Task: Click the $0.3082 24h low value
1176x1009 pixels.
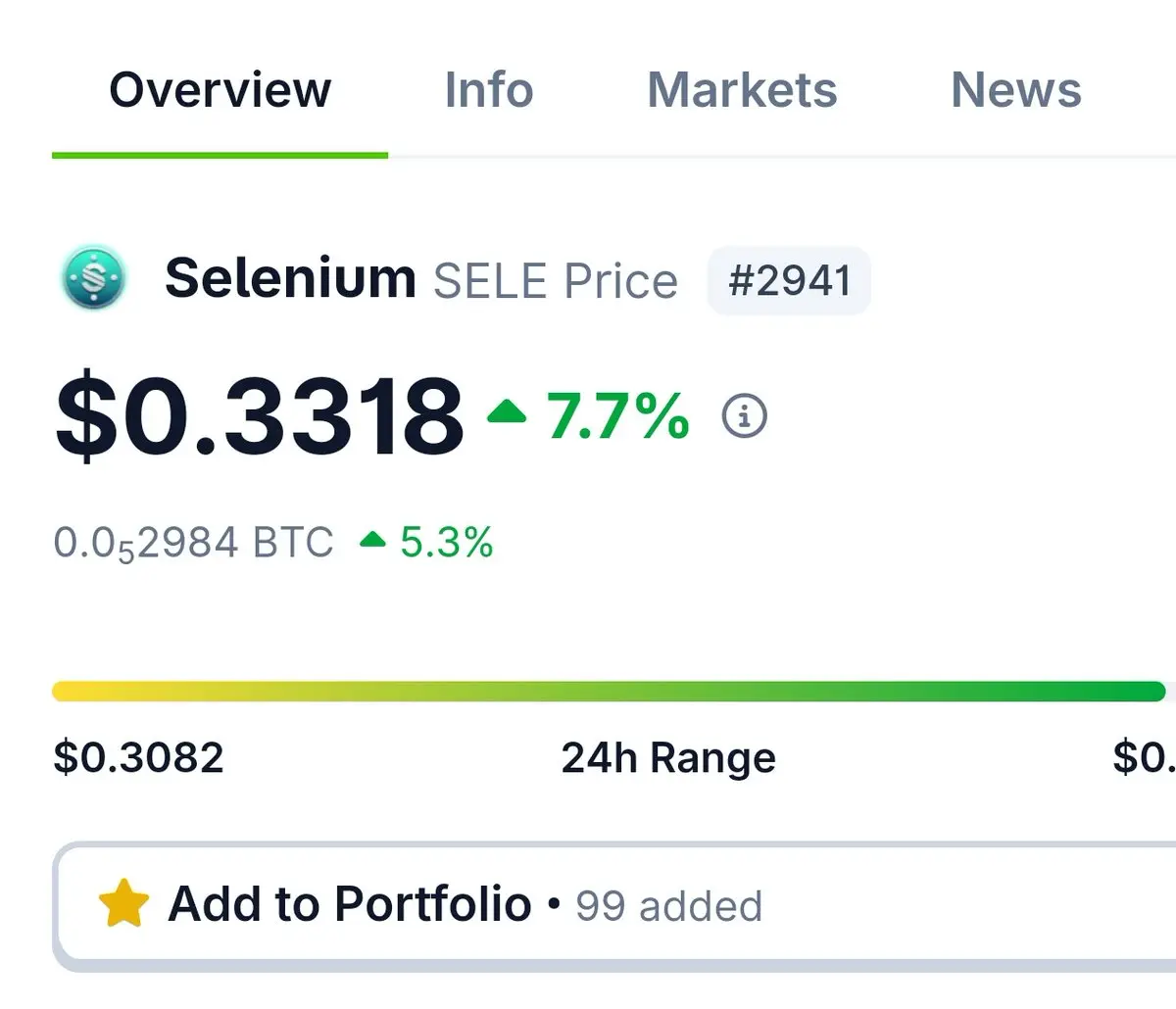Action: point(139,757)
